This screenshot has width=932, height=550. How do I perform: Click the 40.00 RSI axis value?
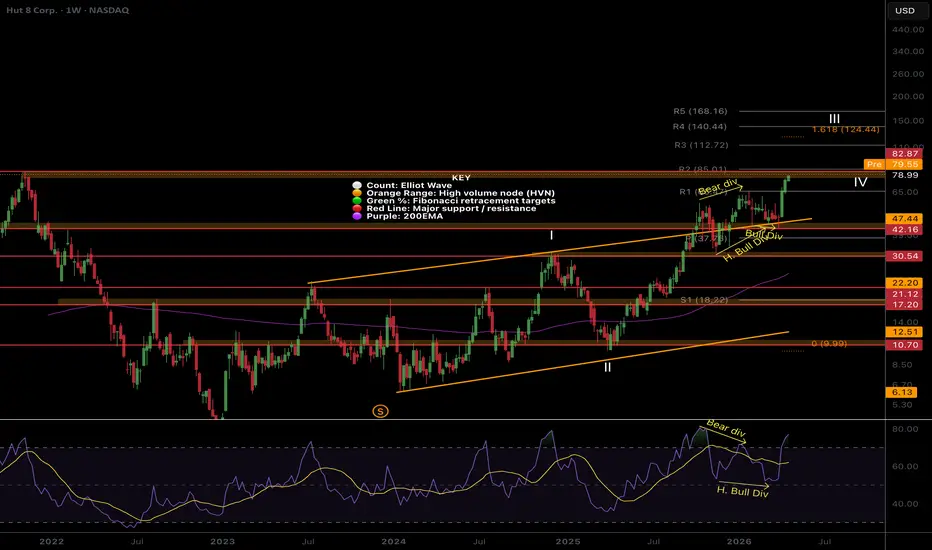(x=905, y=504)
